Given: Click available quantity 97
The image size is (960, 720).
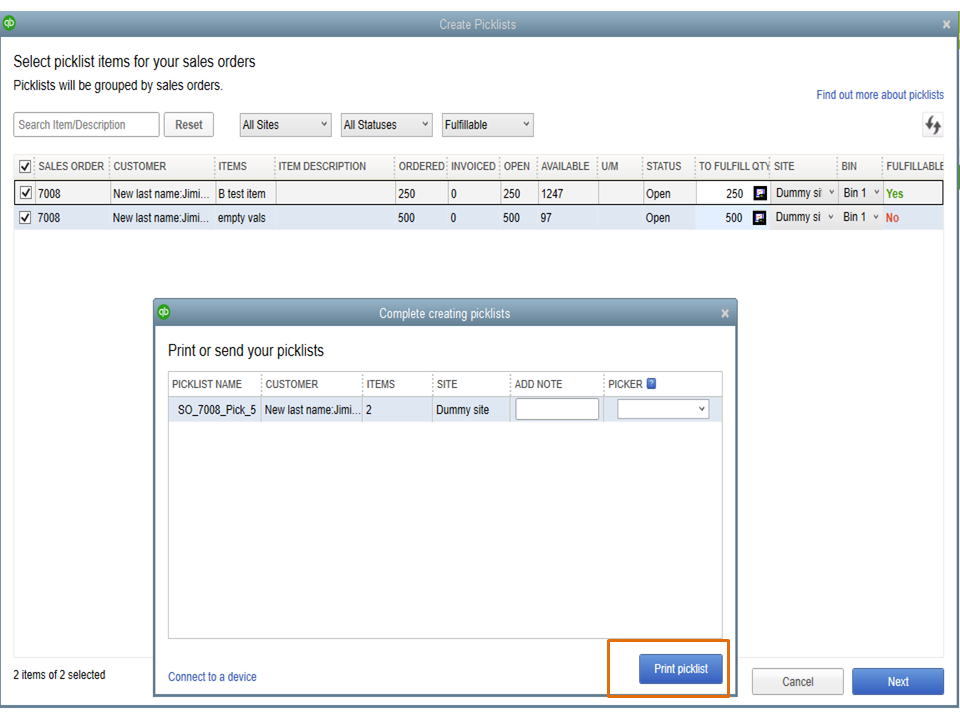Looking at the screenshot, I should point(546,217).
